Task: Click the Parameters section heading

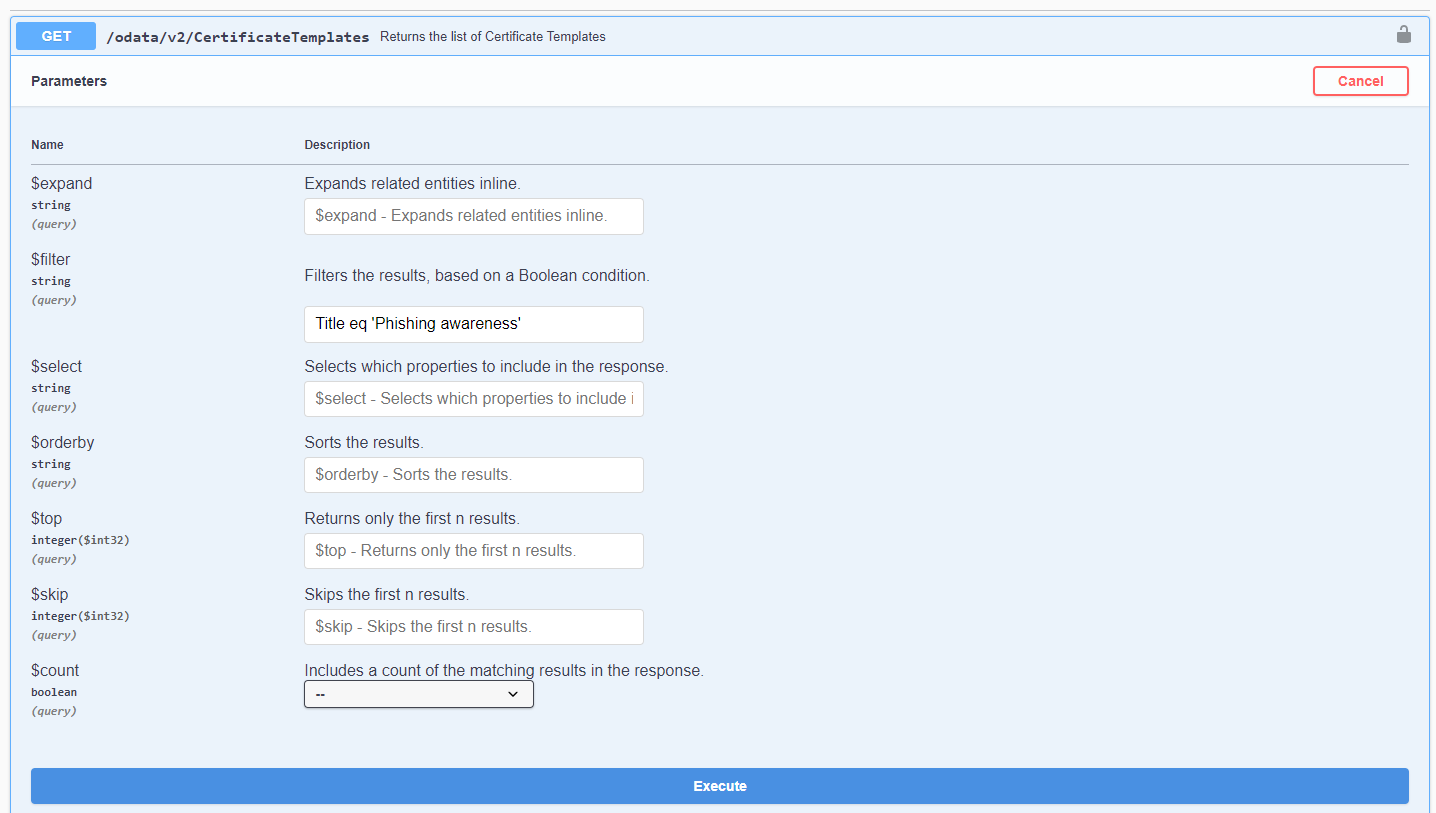Action: (69, 81)
